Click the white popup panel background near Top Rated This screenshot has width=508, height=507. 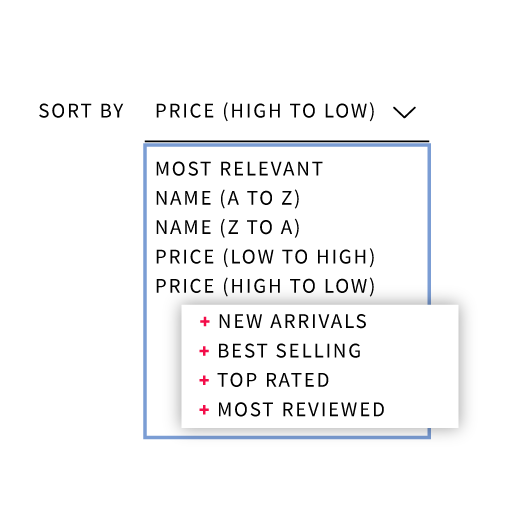pos(400,380)
